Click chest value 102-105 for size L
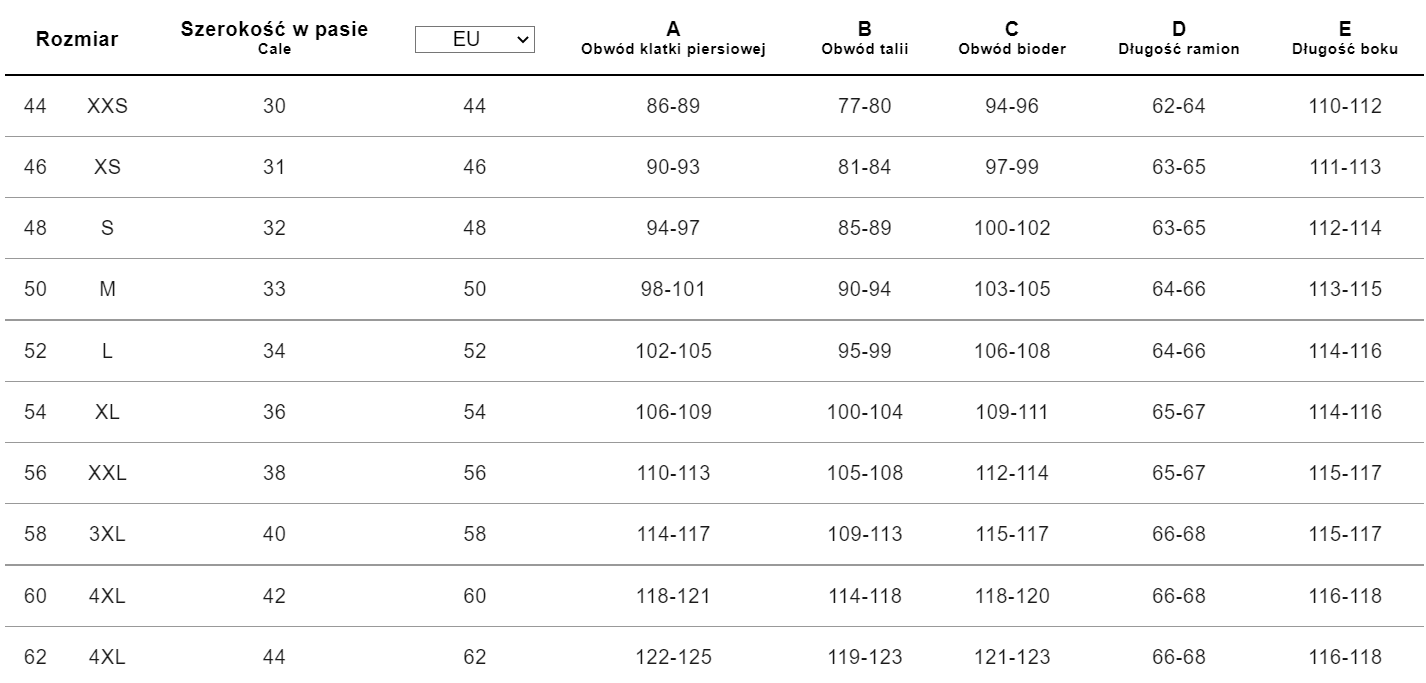The image size is (1426, 683). point(673,351)
